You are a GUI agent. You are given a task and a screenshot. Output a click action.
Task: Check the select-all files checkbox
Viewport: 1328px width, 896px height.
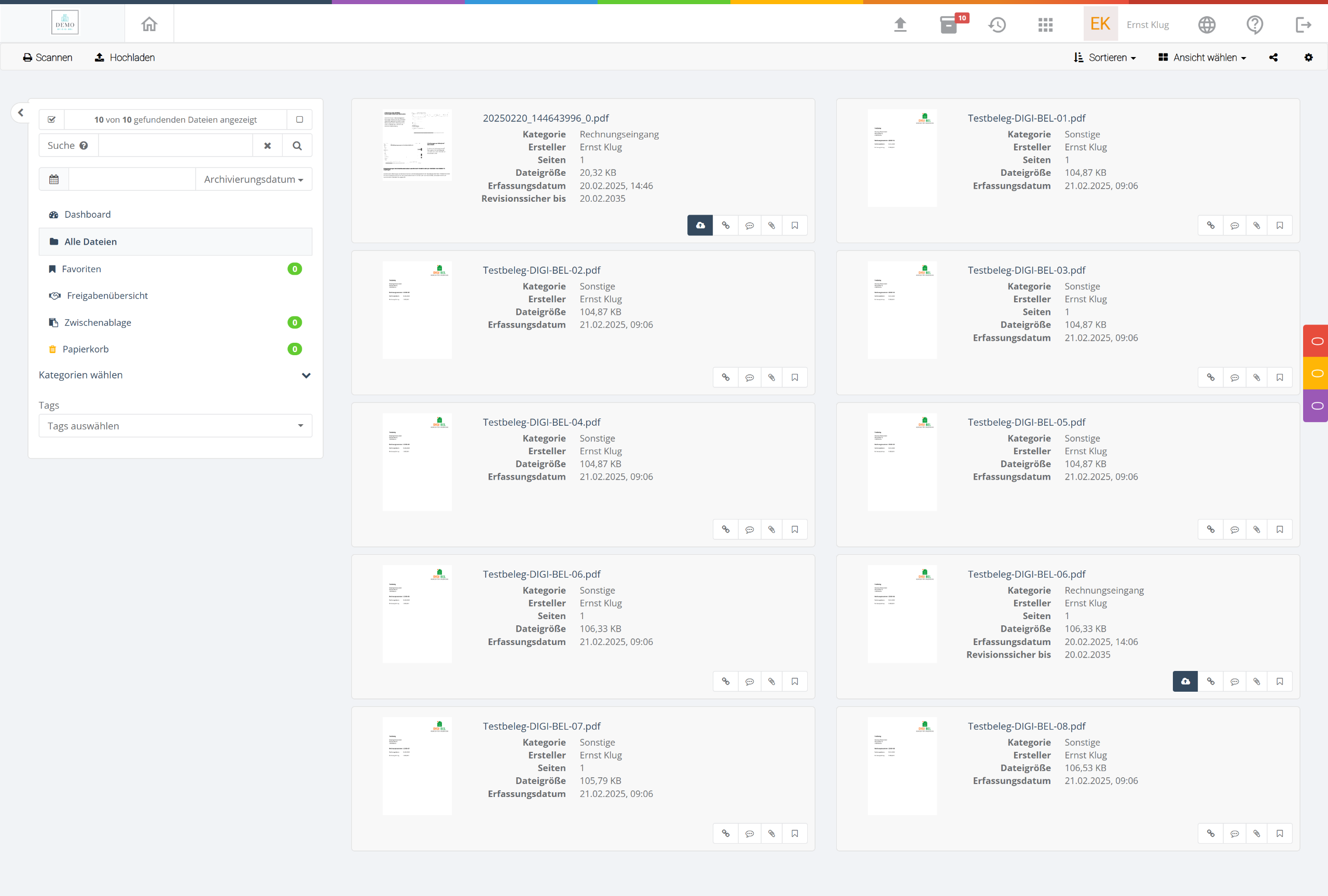[51, 119]
